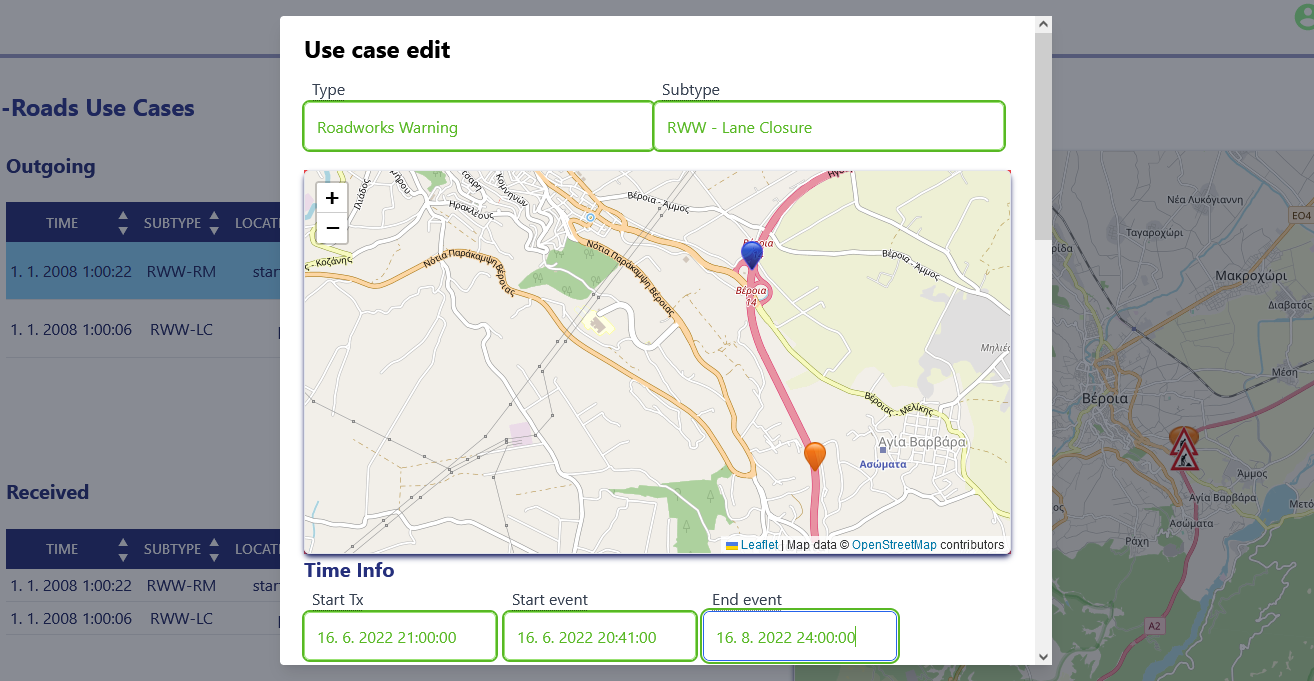Select the highlighted Outgoing RWW-RM row
Image resolution: width=1314 pixels, height=681 pixels.
pos(140,271)
